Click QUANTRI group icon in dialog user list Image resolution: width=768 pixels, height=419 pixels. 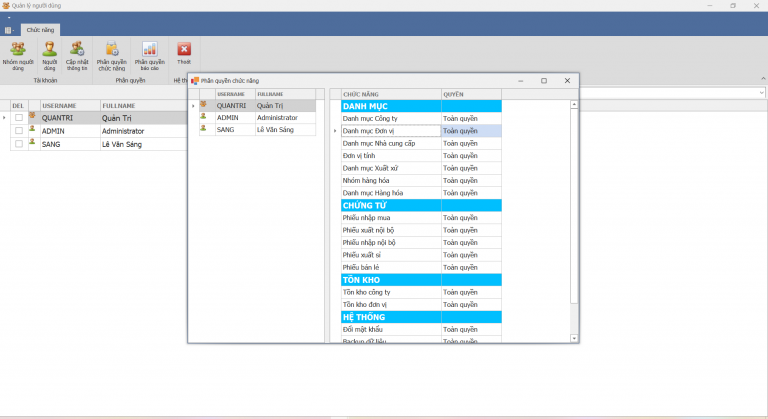click(204, 105)
